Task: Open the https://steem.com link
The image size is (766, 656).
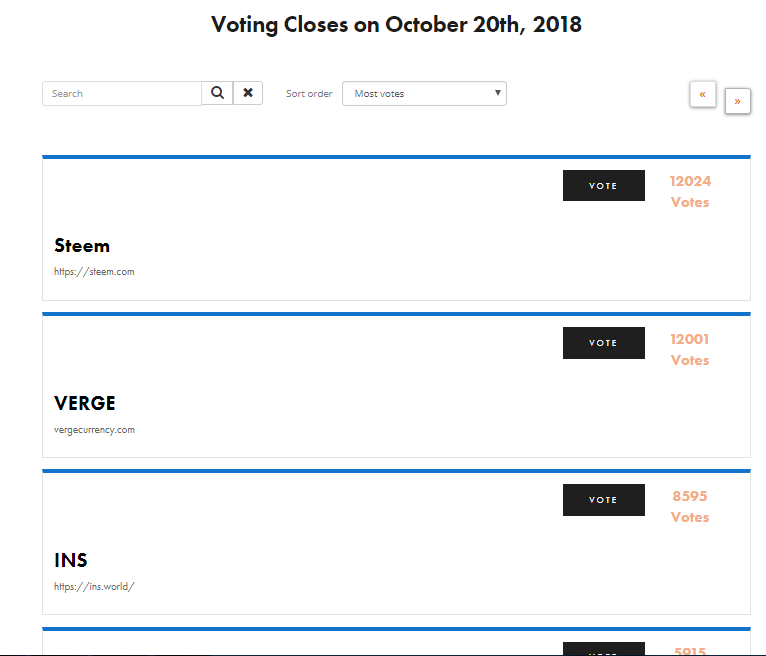Action: pos(94,272)
